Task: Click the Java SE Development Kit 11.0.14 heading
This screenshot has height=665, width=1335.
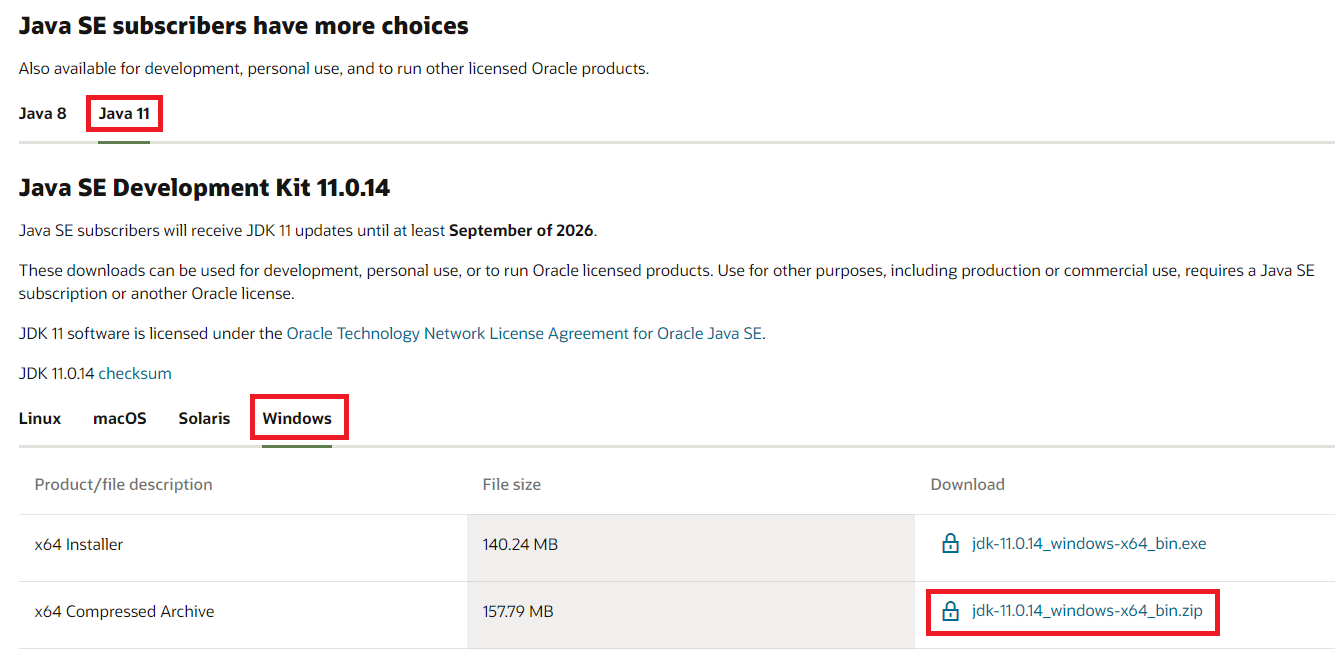Action: pyautogui.click(x=204, y=187)
